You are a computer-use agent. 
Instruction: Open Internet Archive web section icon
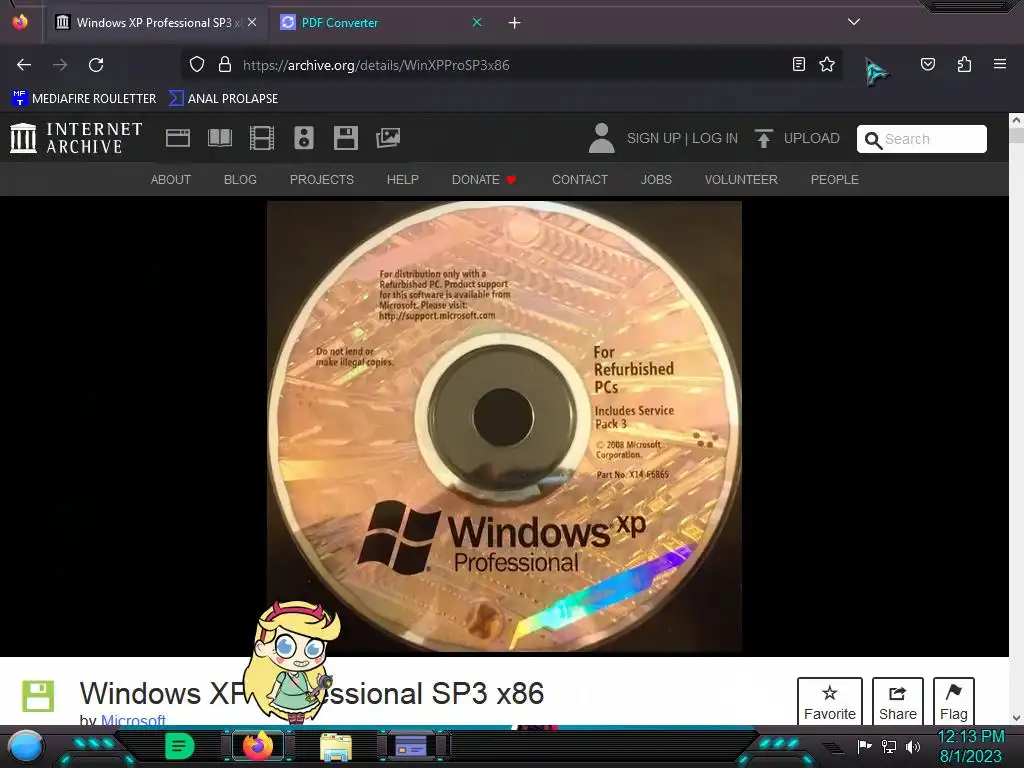178,138
